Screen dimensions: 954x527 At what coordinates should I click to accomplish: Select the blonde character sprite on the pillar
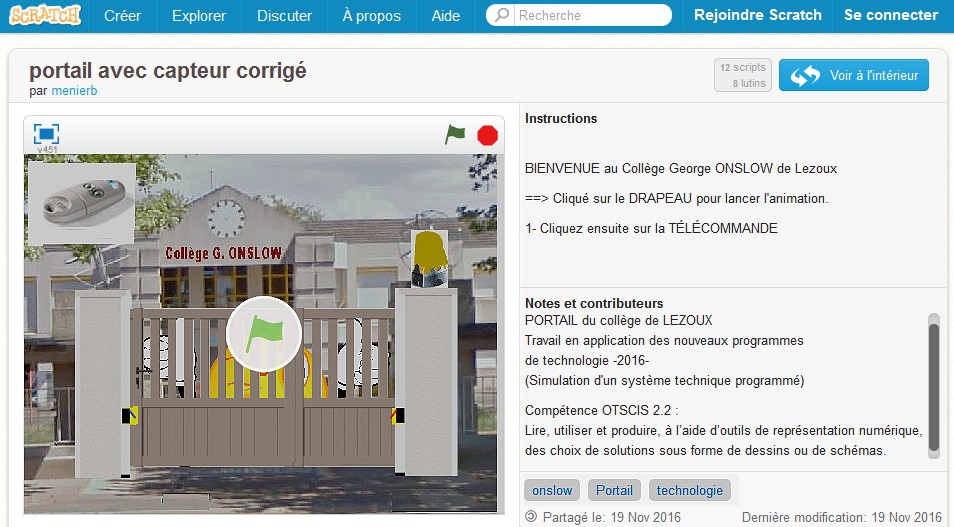(x=430, y=258)
